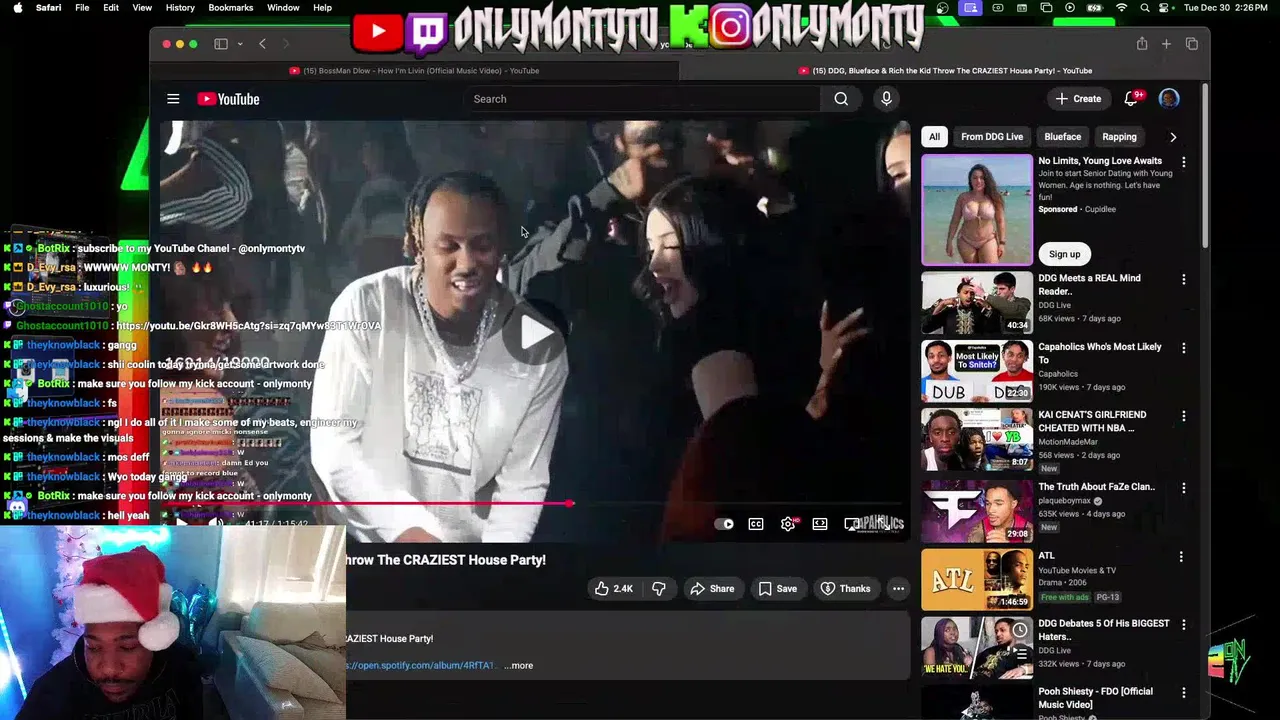Open options for DDG Debates video

pyautogui.click(x=1183, y=624)
